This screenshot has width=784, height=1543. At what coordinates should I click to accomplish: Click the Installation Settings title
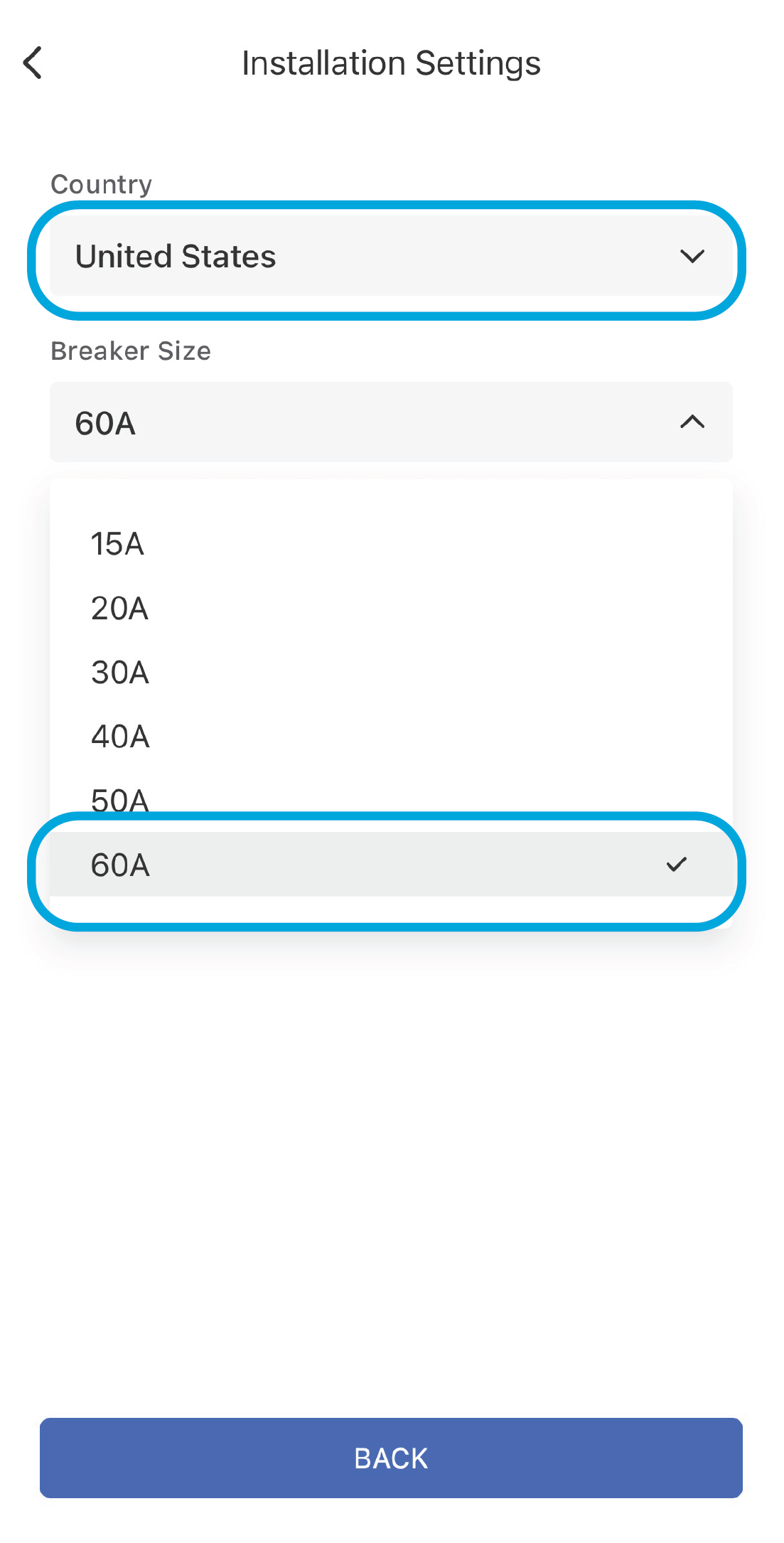coord(391,63)
